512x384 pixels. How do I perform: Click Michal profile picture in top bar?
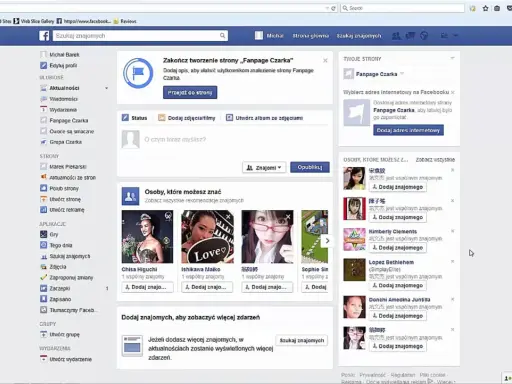click(259, 36)
